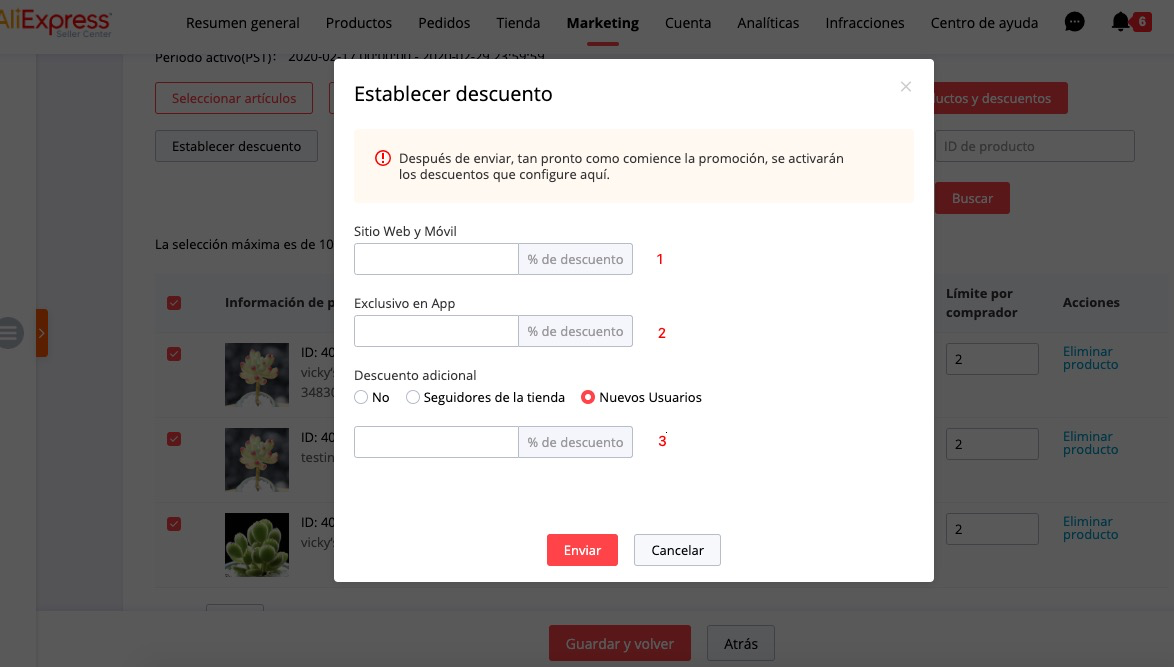Click Seleccionar artículos button

[234, 98]
